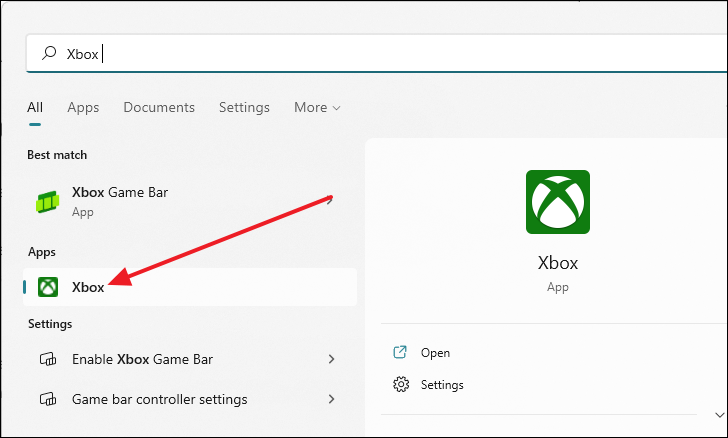Switch to the Documents filter tab
The width and height of the screenshot is (728, 438).
159,107
